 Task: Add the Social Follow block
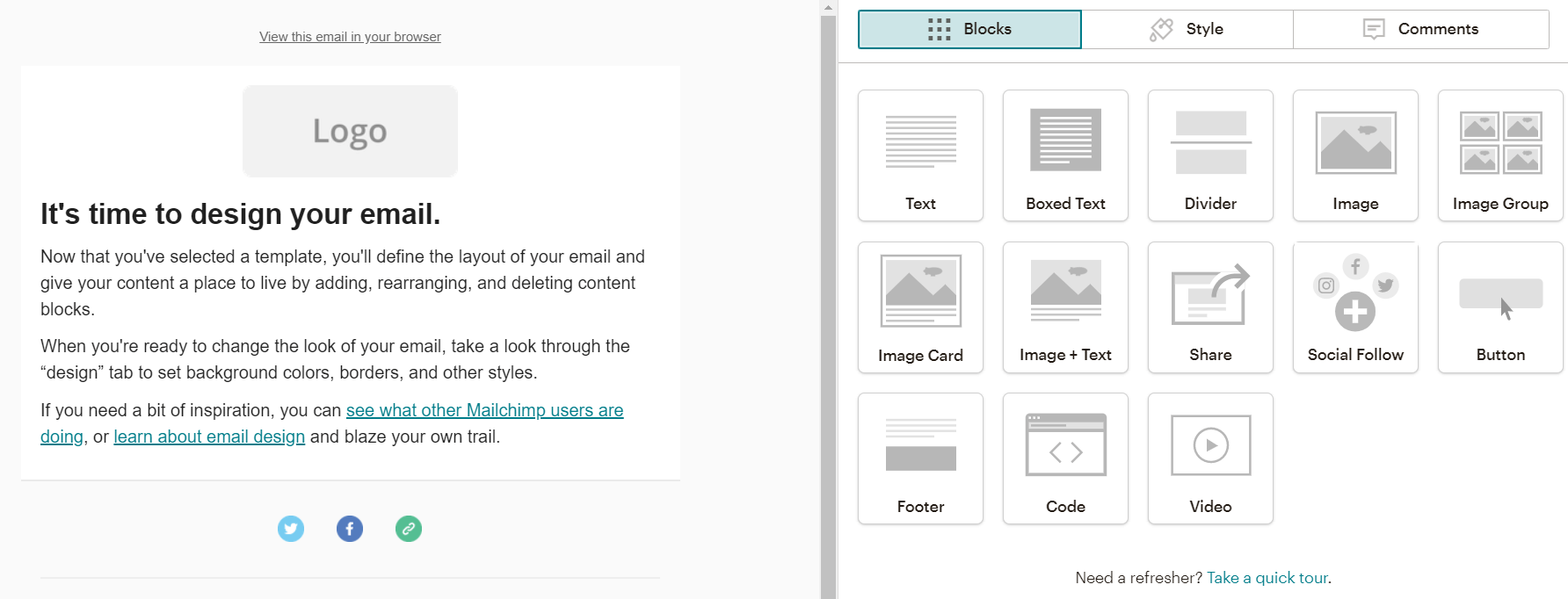point(1355,307)
